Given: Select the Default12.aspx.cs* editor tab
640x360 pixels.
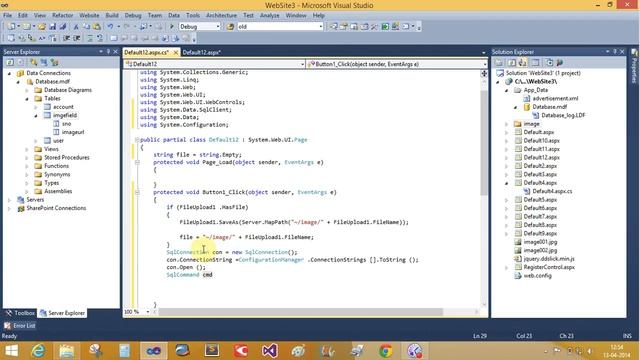Looking at the screenshot, I should tap(147, 52).
